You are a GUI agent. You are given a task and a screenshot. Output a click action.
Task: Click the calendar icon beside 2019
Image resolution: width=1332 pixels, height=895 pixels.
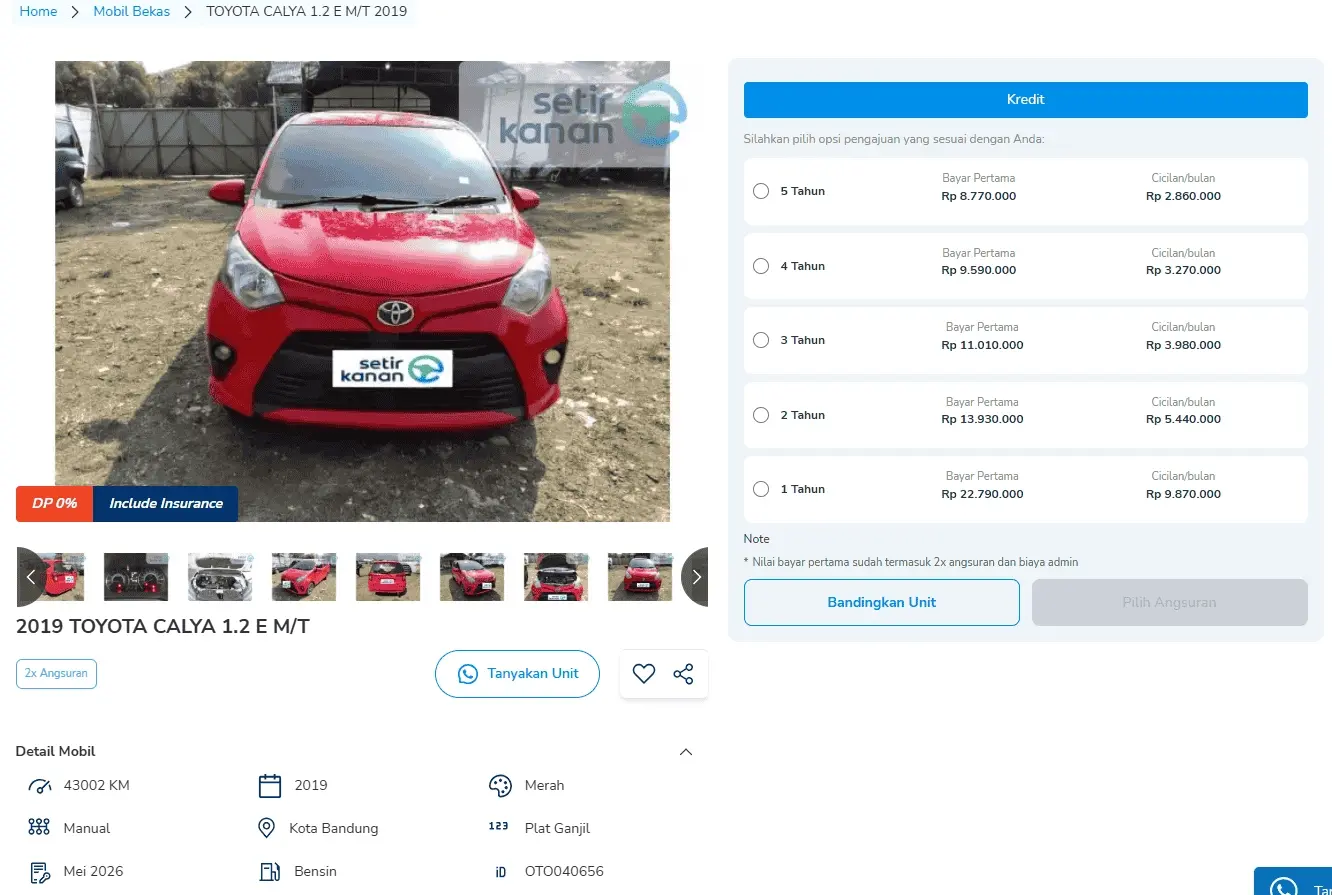(x=270, y=786)
